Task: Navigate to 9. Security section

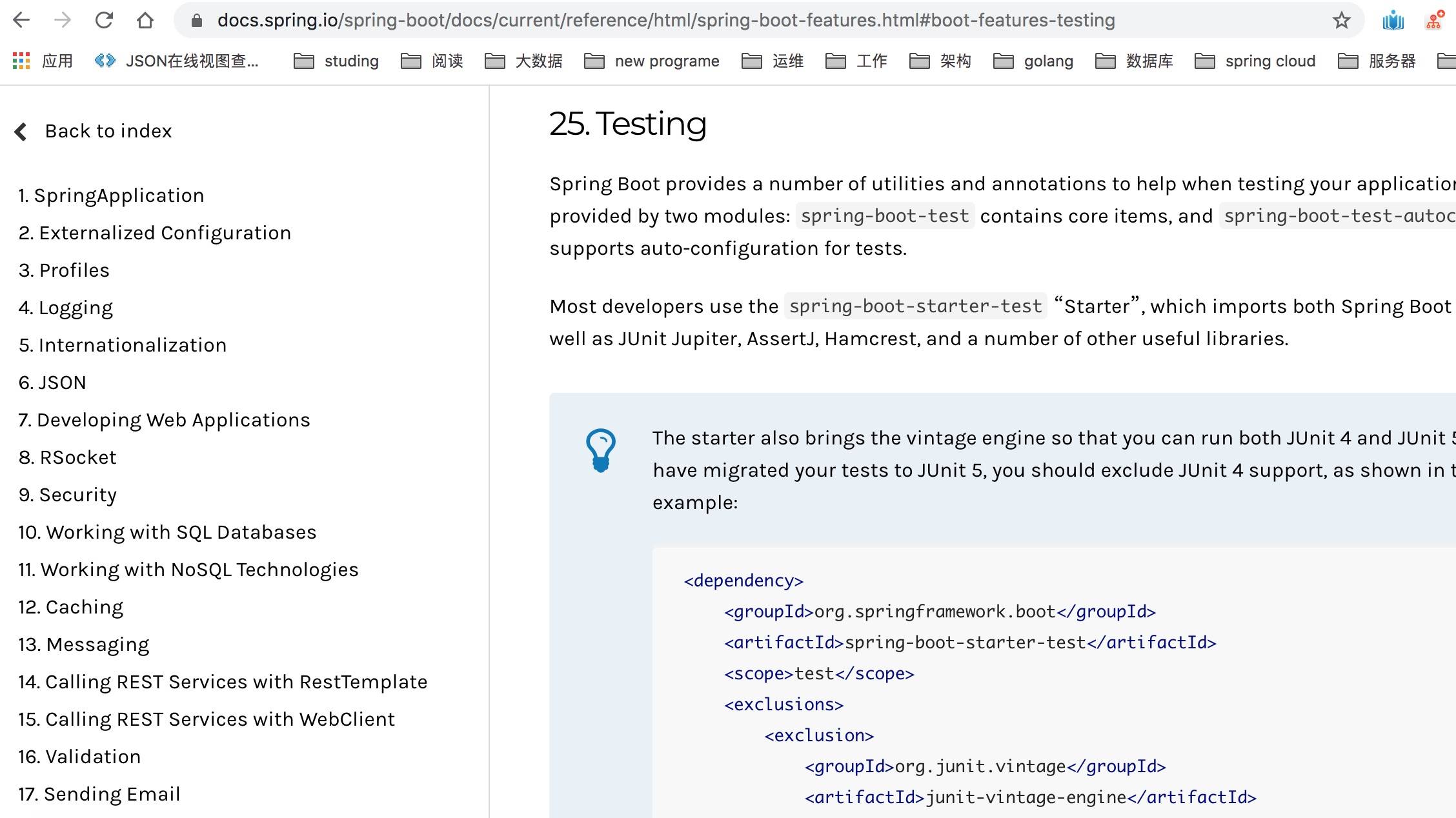Action: point(68,495)
